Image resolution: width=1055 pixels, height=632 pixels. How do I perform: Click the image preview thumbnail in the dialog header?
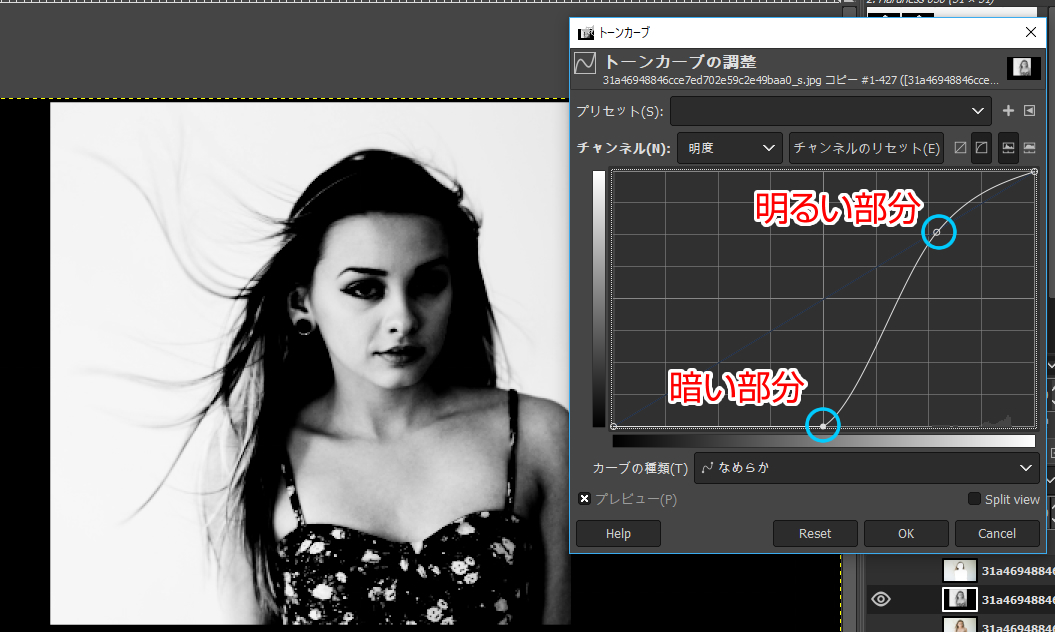pyautogui.click(x=1023, y=68)
